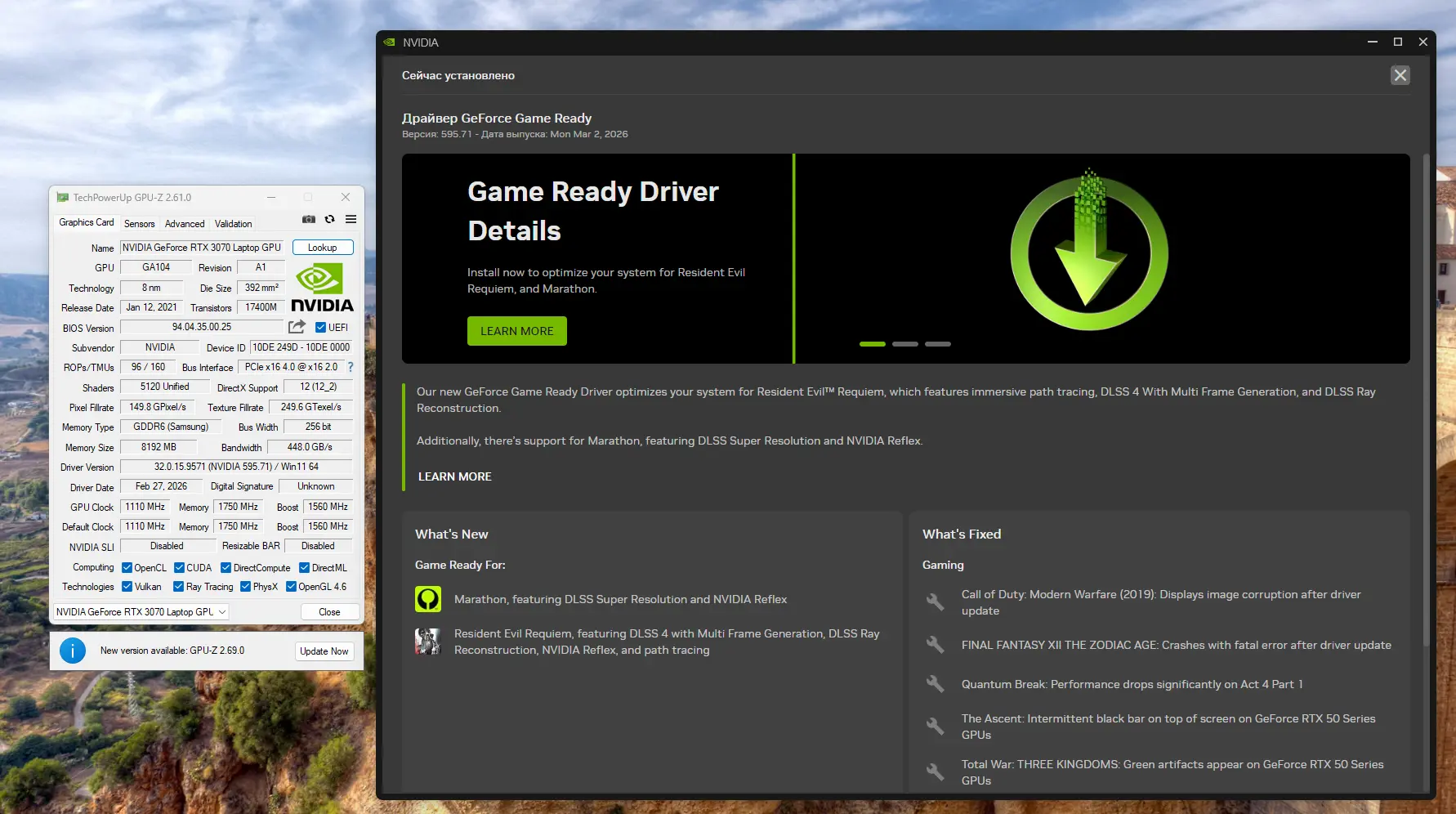Viewport: 1456px width, 814px height.
Task: Click the NVIDIA panel vertical scrollbar
Action: click(1427, 400)
